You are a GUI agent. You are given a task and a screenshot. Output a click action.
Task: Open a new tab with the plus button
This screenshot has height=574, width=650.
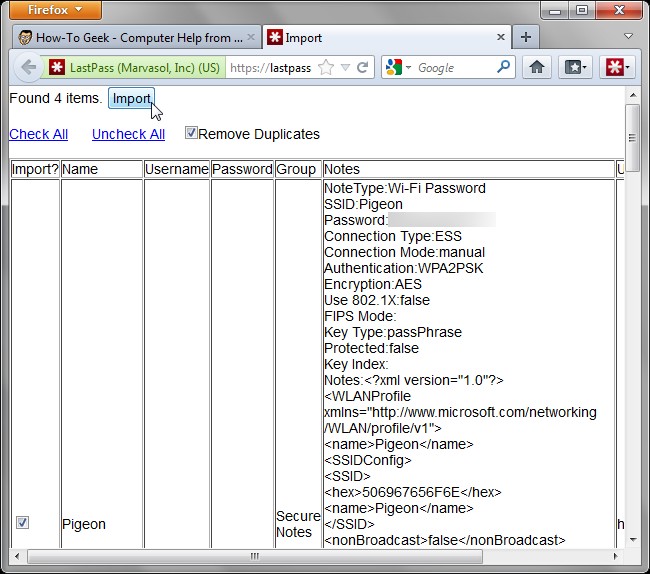[x=526, y=37]
